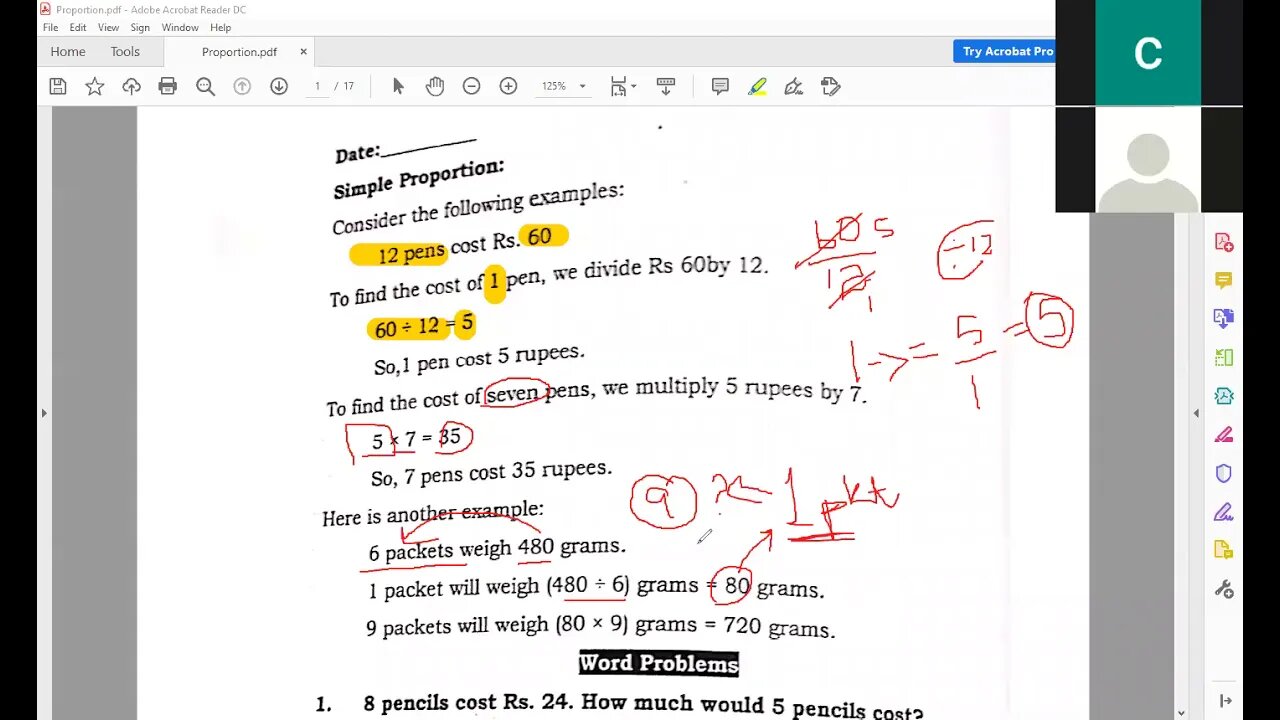Zoom out with the minus button
The image size is (1280, 720).
pos(471,87)
